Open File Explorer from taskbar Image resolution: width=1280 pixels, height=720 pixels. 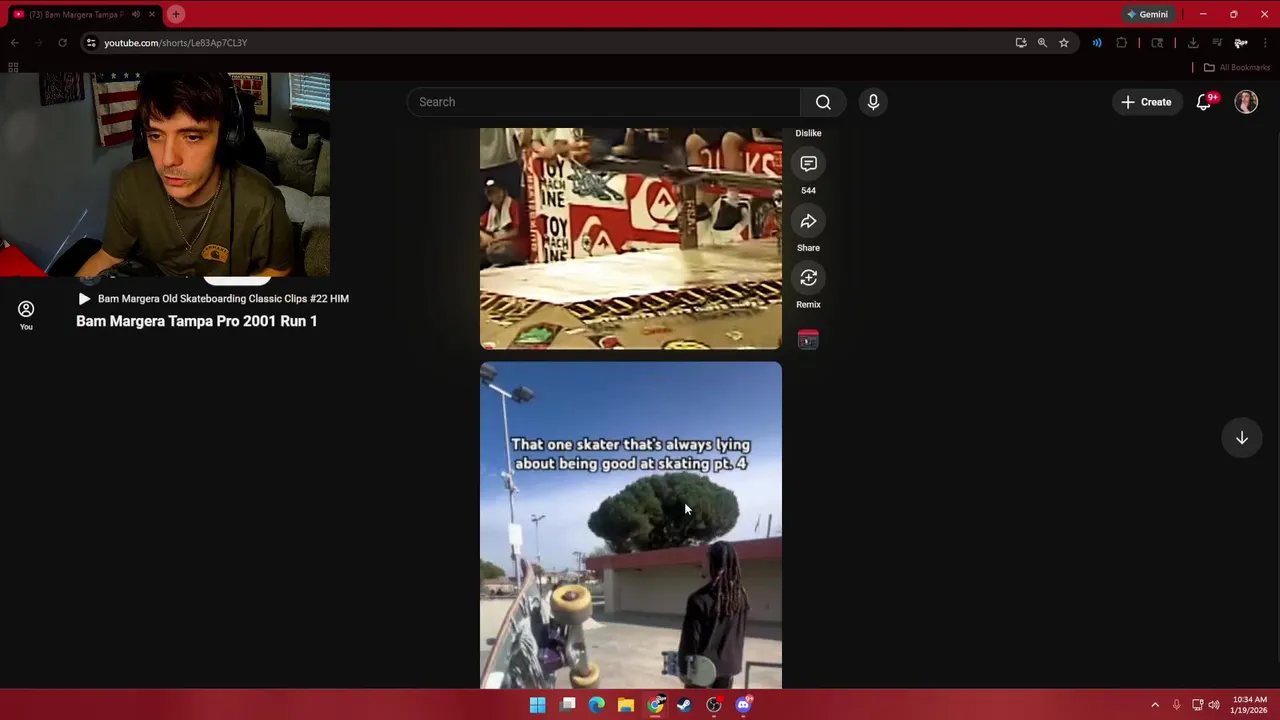tap(625, 705)
